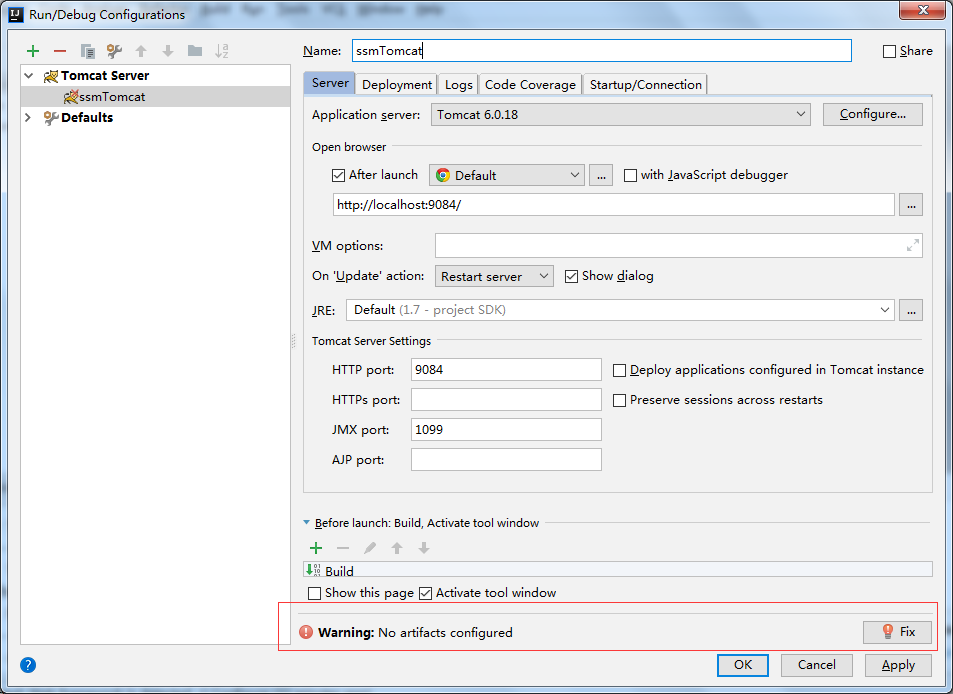This screenshot has height=694, width=953.
Task: Click Fix to resolve artifacts warning
Action: (x=897, y=632)
